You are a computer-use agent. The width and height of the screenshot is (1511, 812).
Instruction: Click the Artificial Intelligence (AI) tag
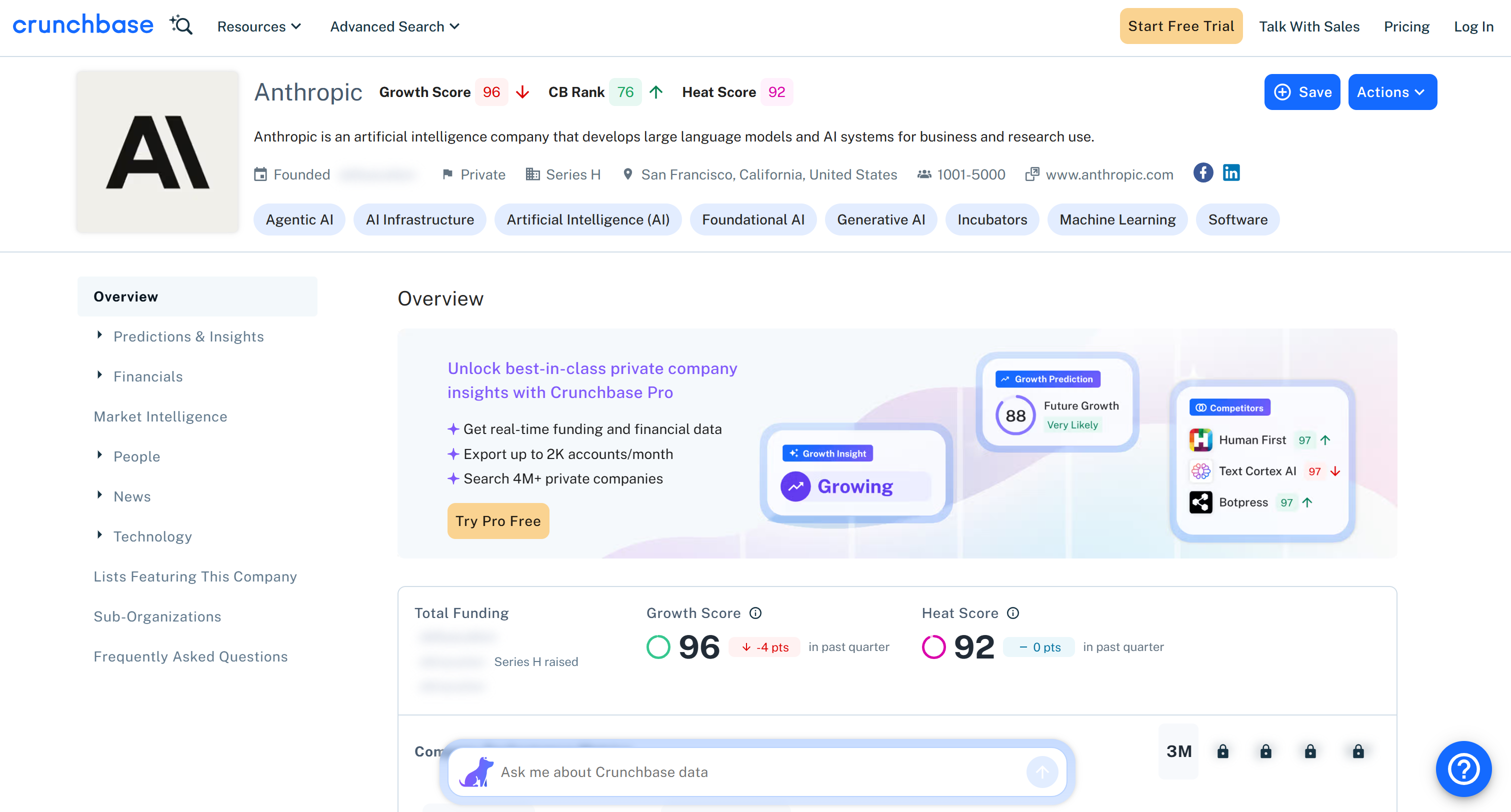587,219
